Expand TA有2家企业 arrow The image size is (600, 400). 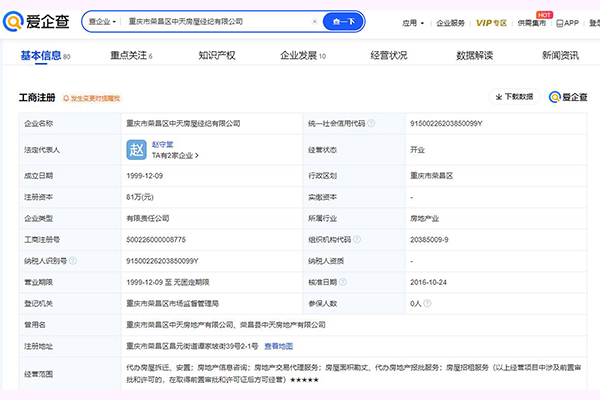(x=196, y=156)
